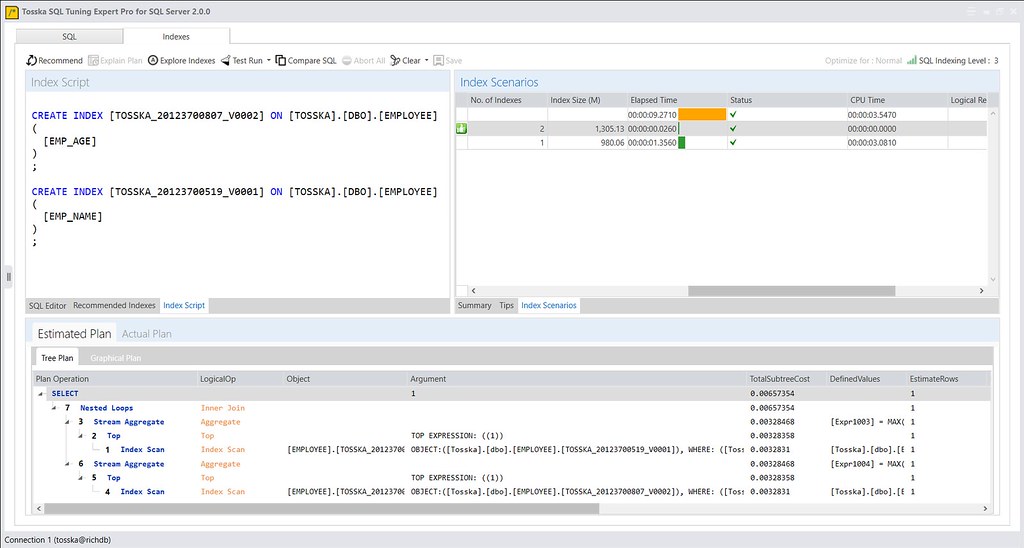
Task: Click the Clear toolbar icon
Action: (395, 61)
